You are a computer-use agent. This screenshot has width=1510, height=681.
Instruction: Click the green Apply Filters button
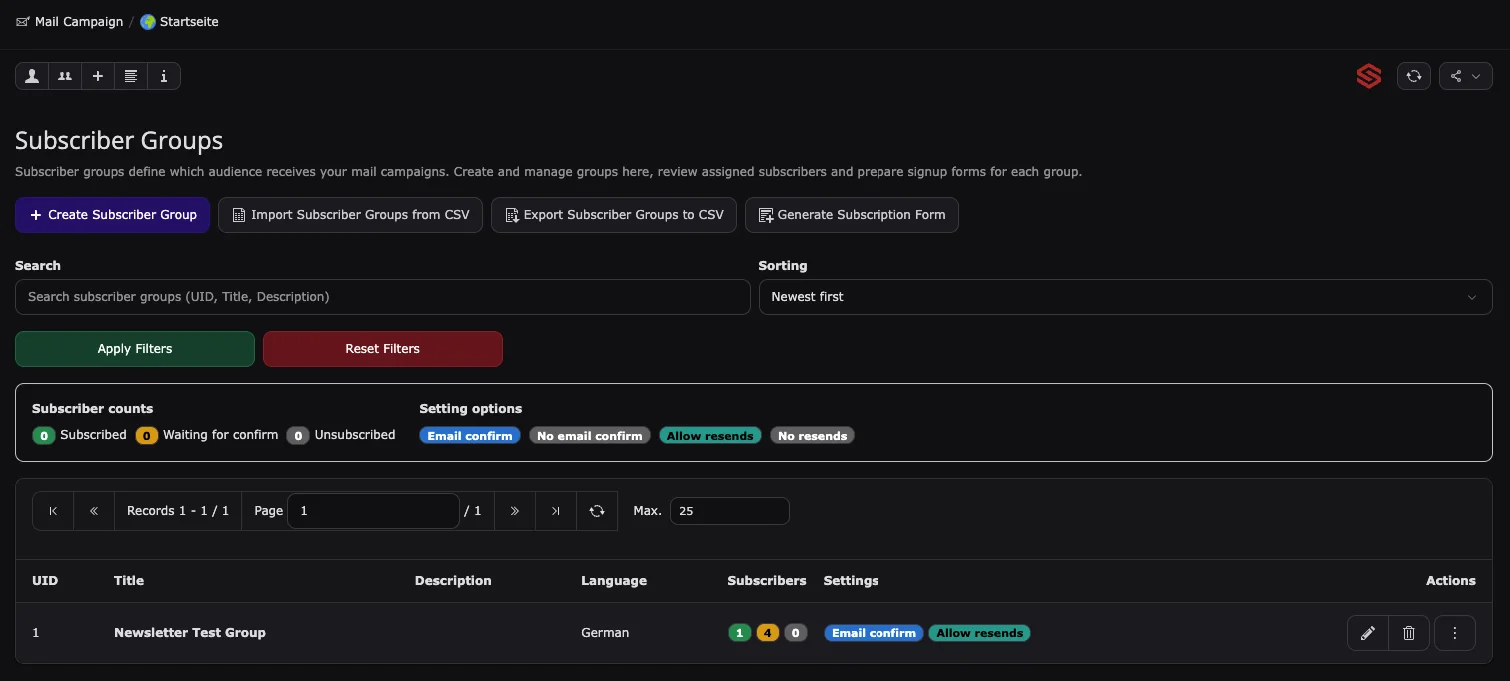click(x=135, y=349)
